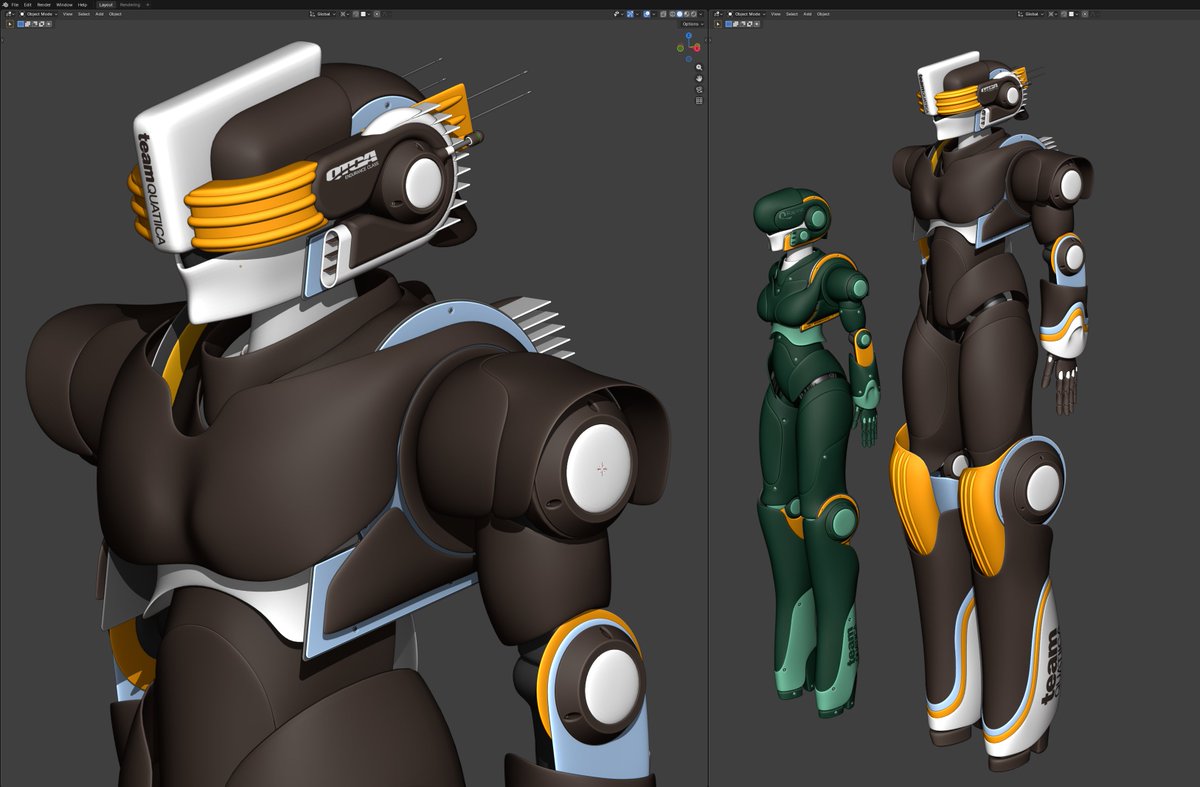1200x787 pixels.
Task: Open the Render menu
Action: [44, 5]
